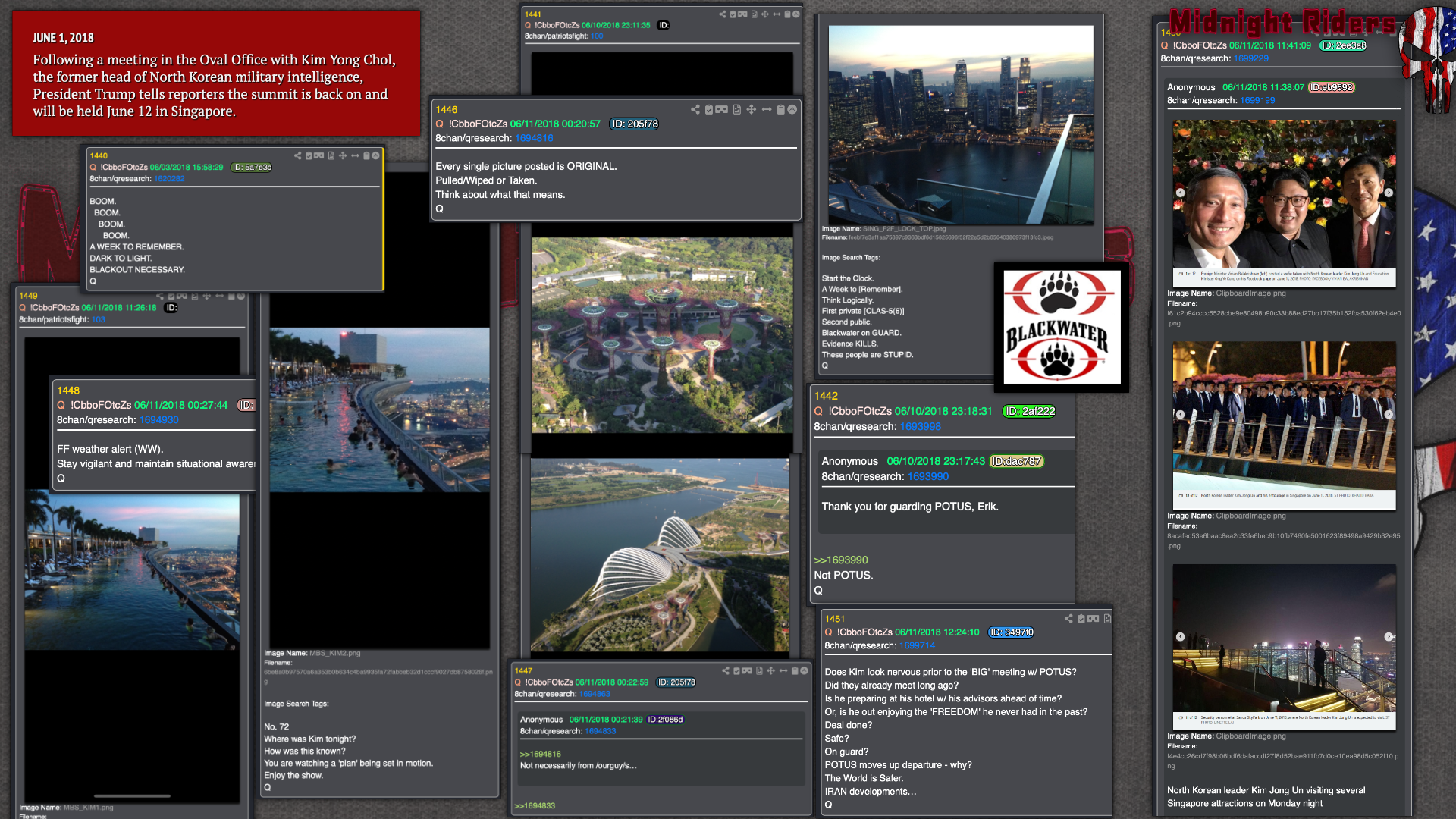The height and width of the screenshot is (819, 1456).
Task: Open thread link 1699714 in post 1451
Action: (x=917, y=645)
